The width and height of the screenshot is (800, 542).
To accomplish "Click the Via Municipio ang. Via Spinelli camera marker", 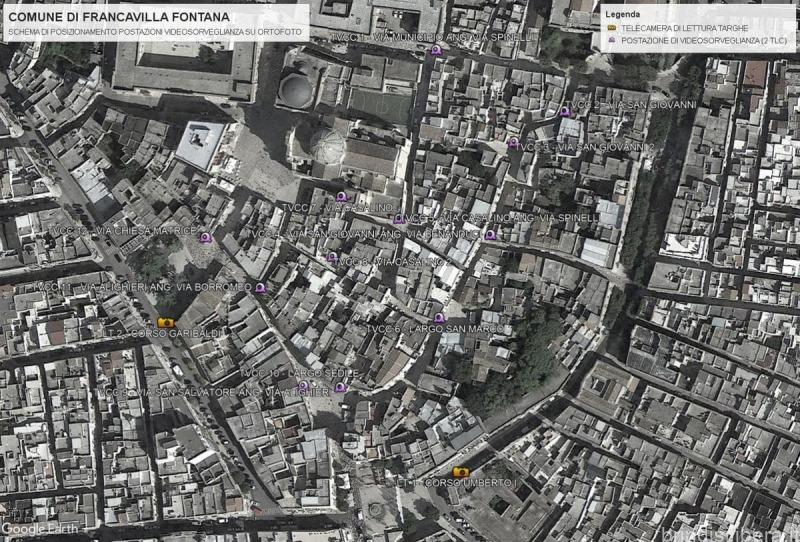I will (435, 50).
